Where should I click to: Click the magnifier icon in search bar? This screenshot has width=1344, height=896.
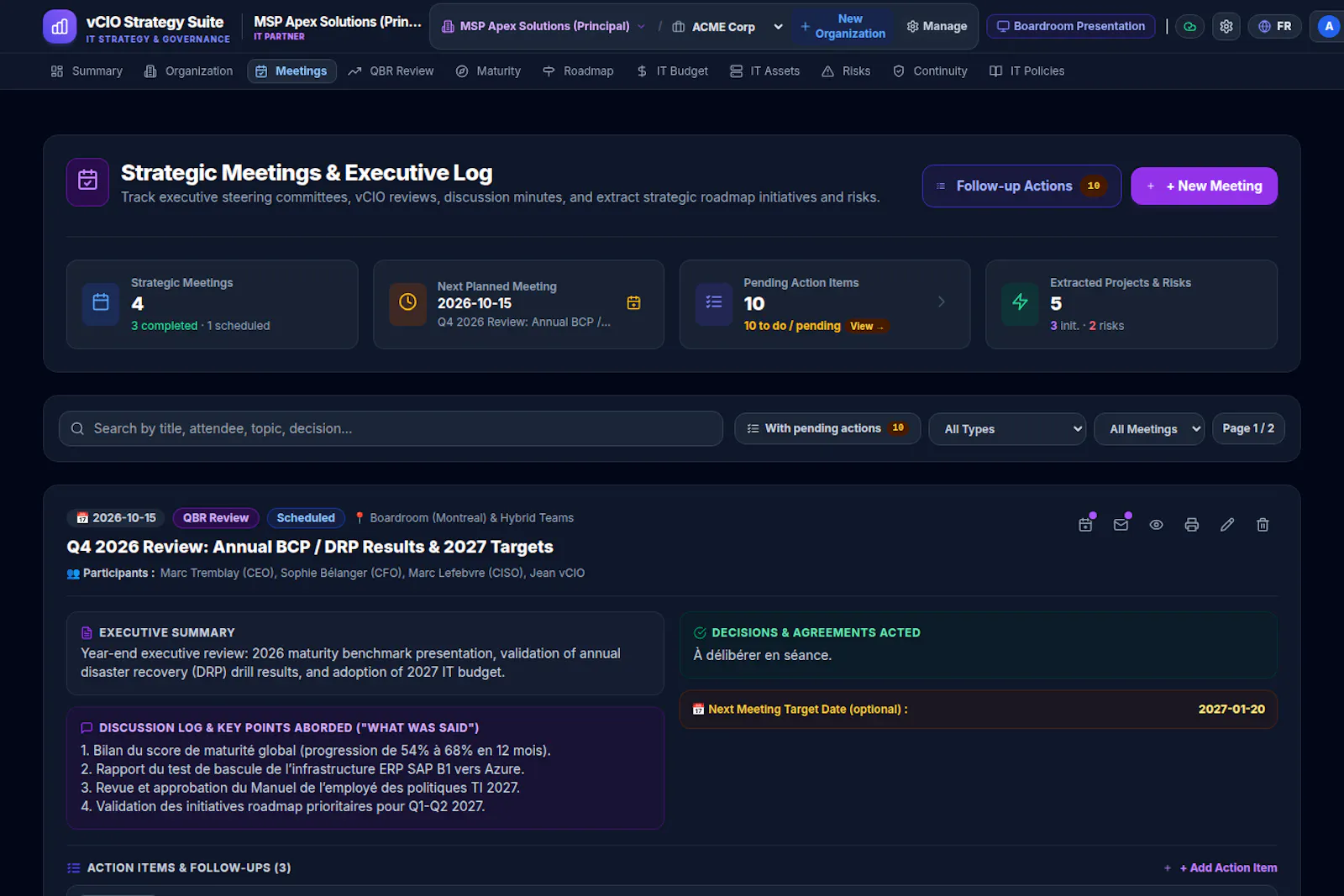click(77, 428)
